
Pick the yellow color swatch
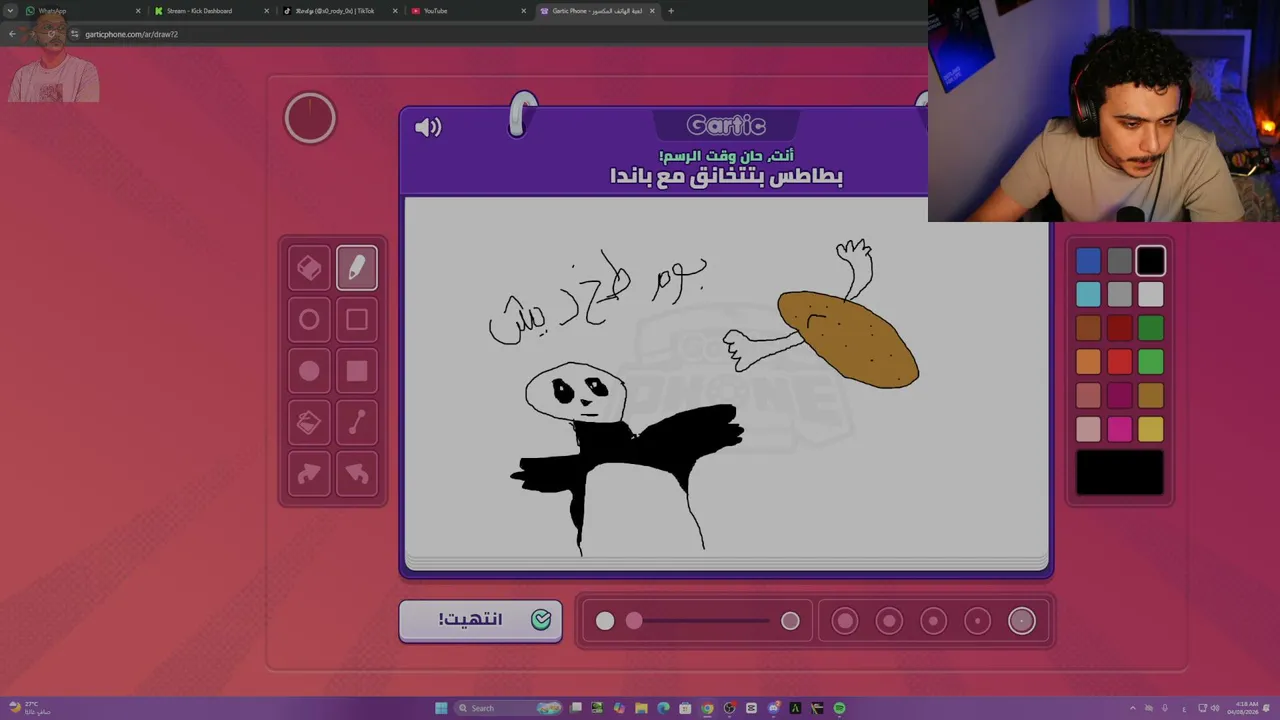click(1151, 430)
